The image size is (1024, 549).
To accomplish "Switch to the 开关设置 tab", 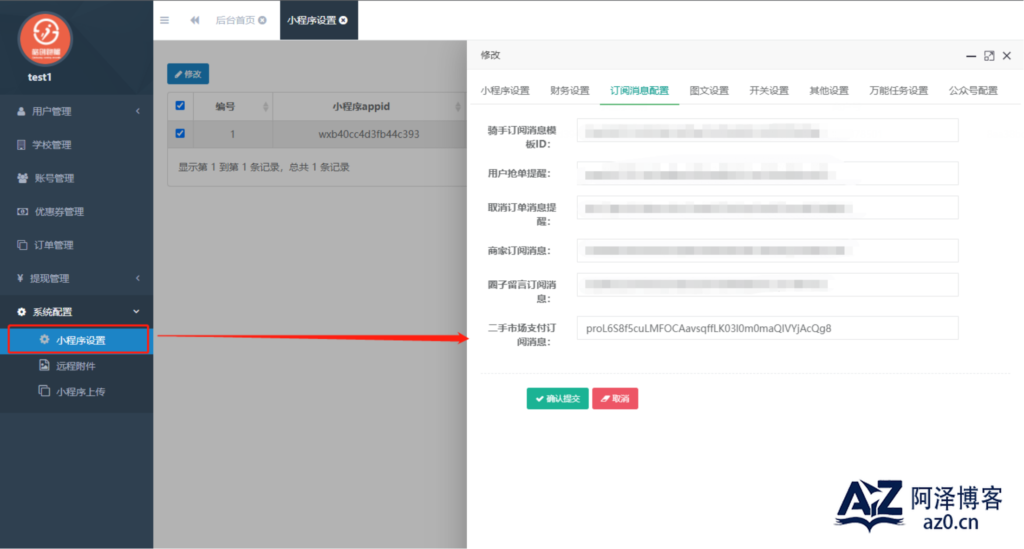I will (x=769, y=91).
